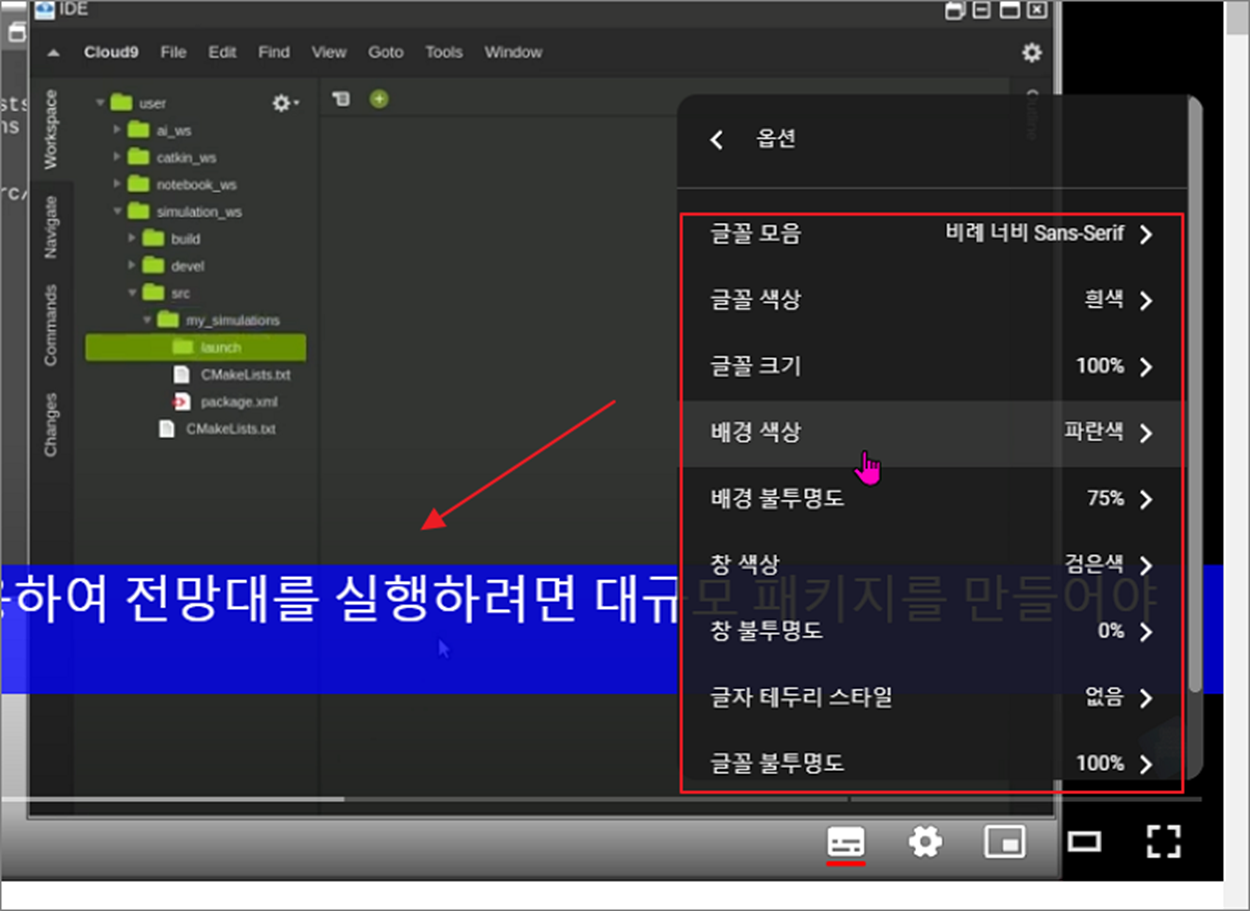The width and height of the screenshot is (1250, 911).
Task: Open the video settings gear
Action: pos(925,842)
